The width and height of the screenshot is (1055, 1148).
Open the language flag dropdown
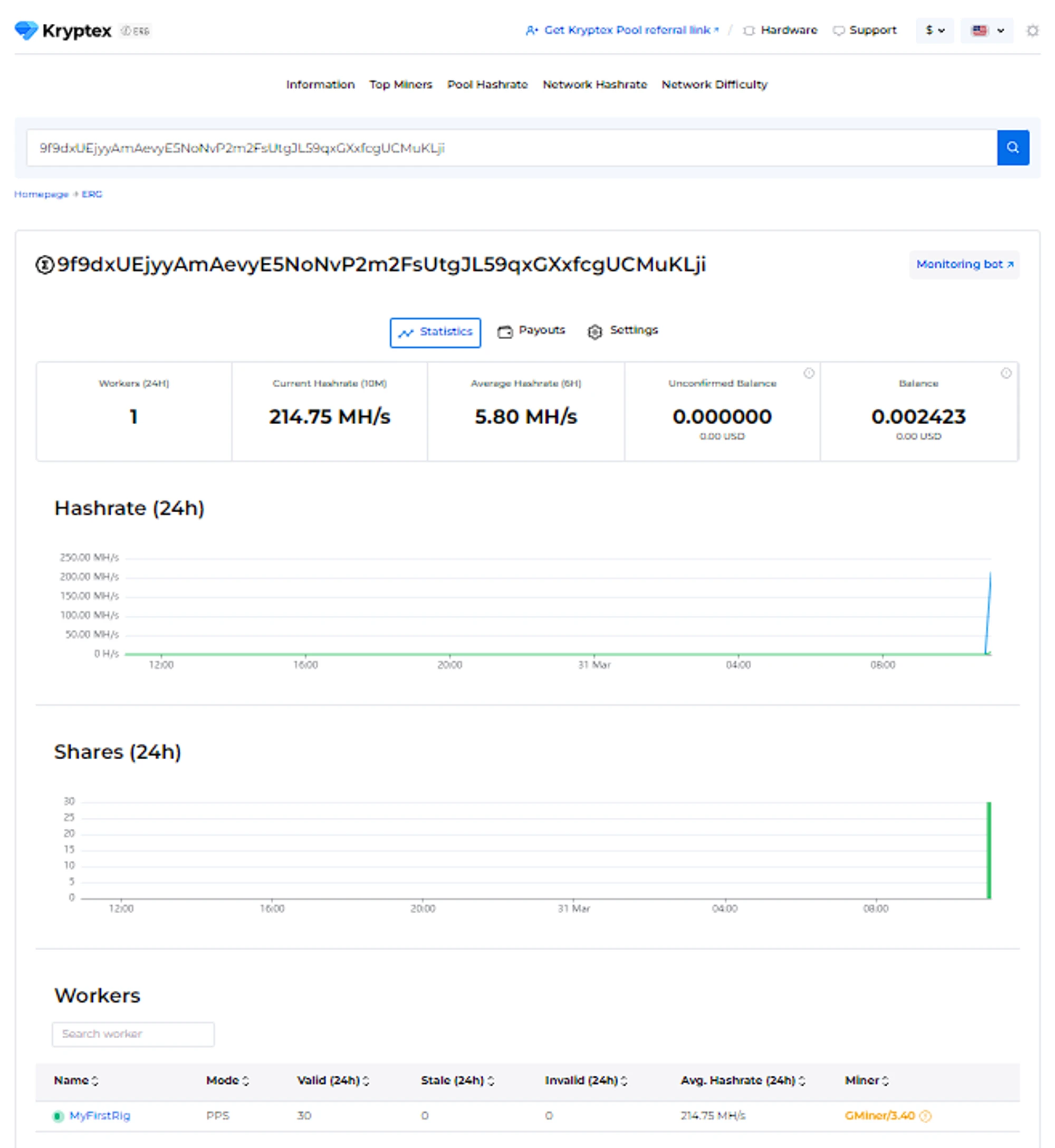coord(987,30)
